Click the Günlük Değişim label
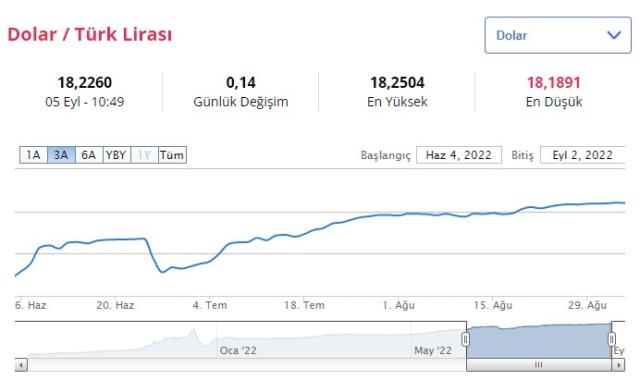 [x=241, y=102]
